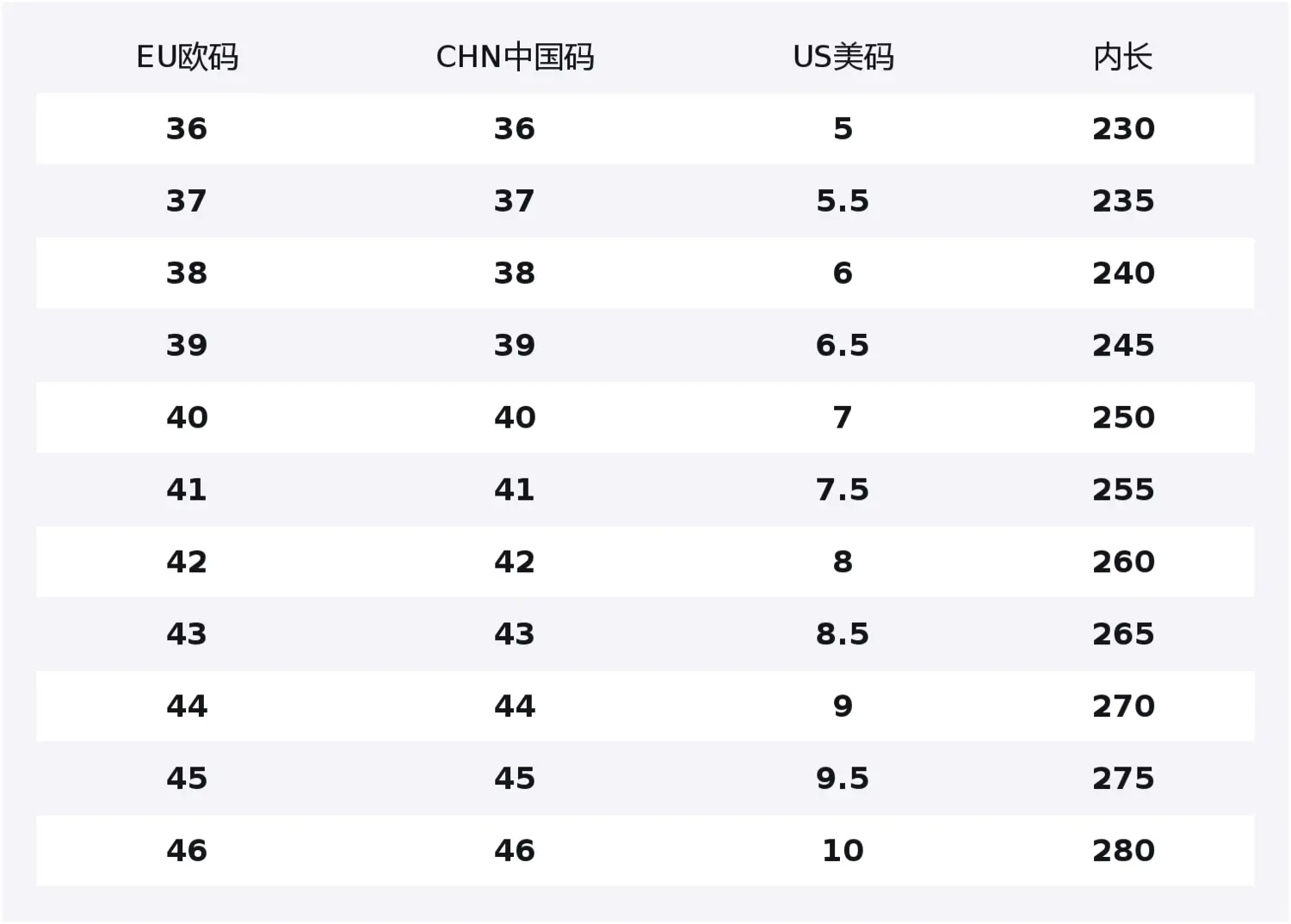This screenshot has width=1291, height=924.
Task: Click US size 6.5 cell
Action: [843, 346]
